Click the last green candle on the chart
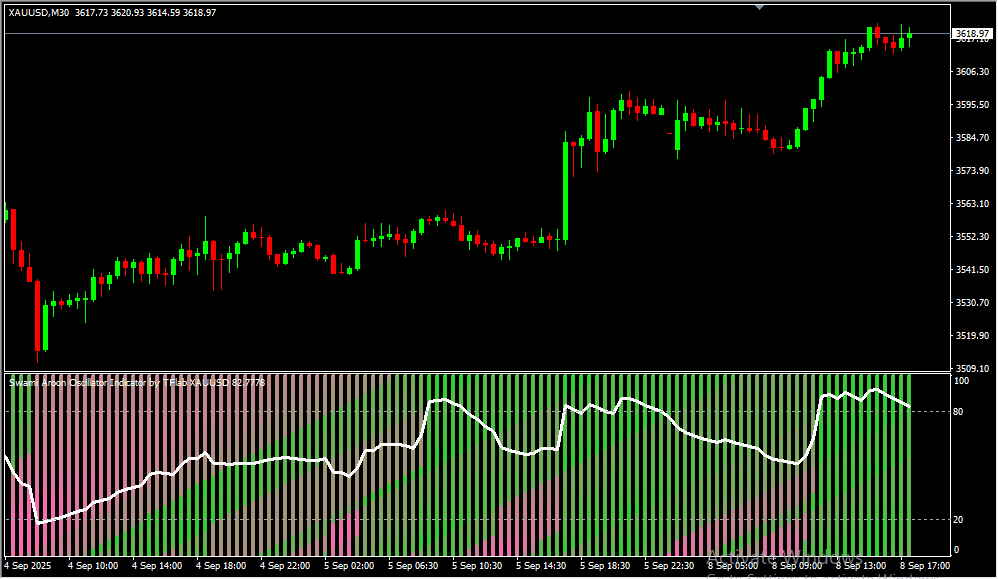This screenshot has height=579, width=998. (x=909, y=36)
